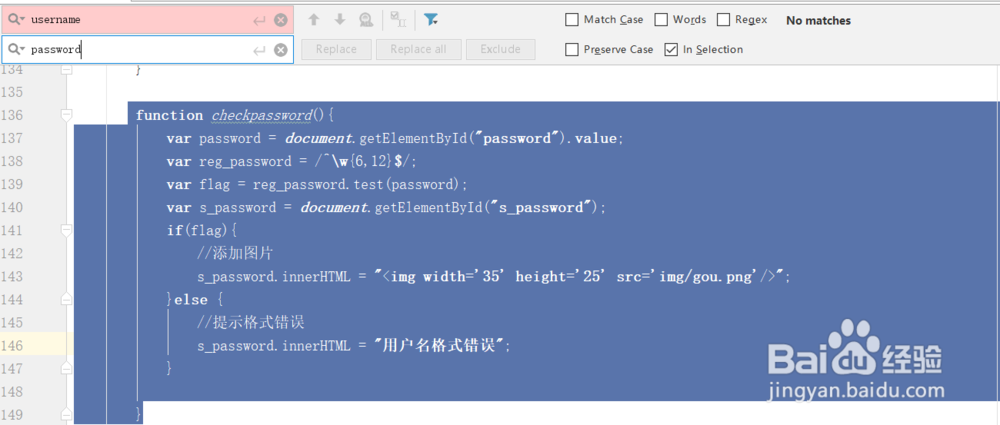Click line number 146 in the gutter
This screenshot has height=425, width=1000.
pos(11,345)
